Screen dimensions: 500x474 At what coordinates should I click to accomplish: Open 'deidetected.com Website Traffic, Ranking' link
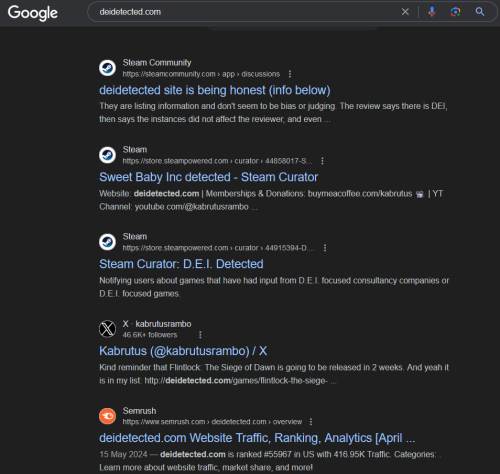pos(257,438)
